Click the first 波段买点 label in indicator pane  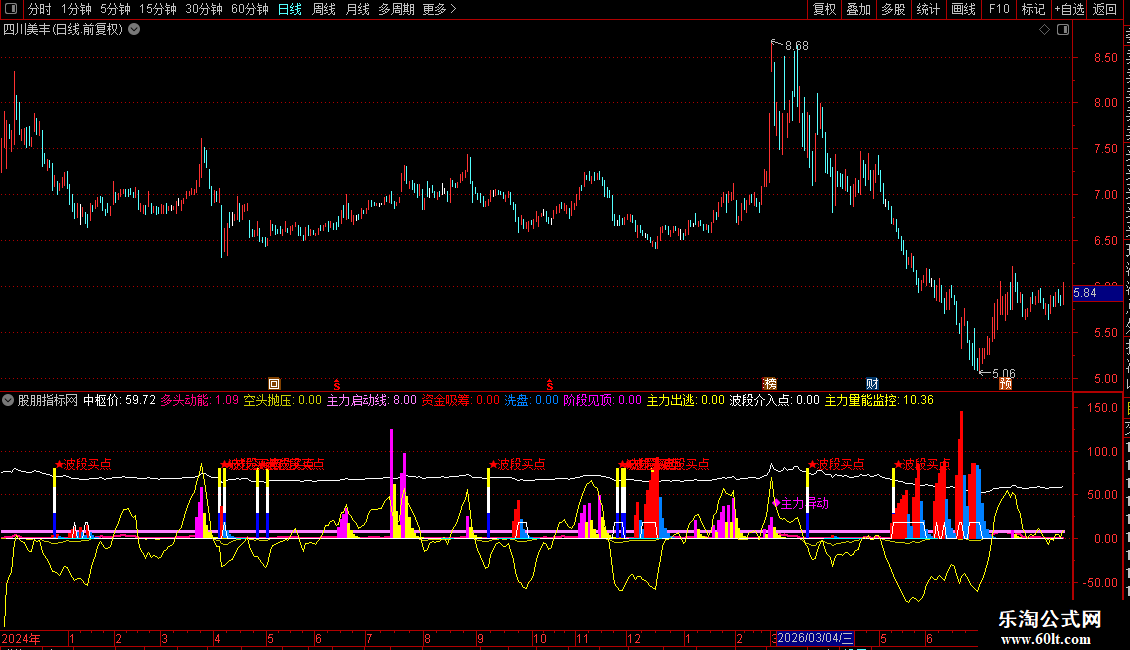pyautogui.click(x=84, y=464)
